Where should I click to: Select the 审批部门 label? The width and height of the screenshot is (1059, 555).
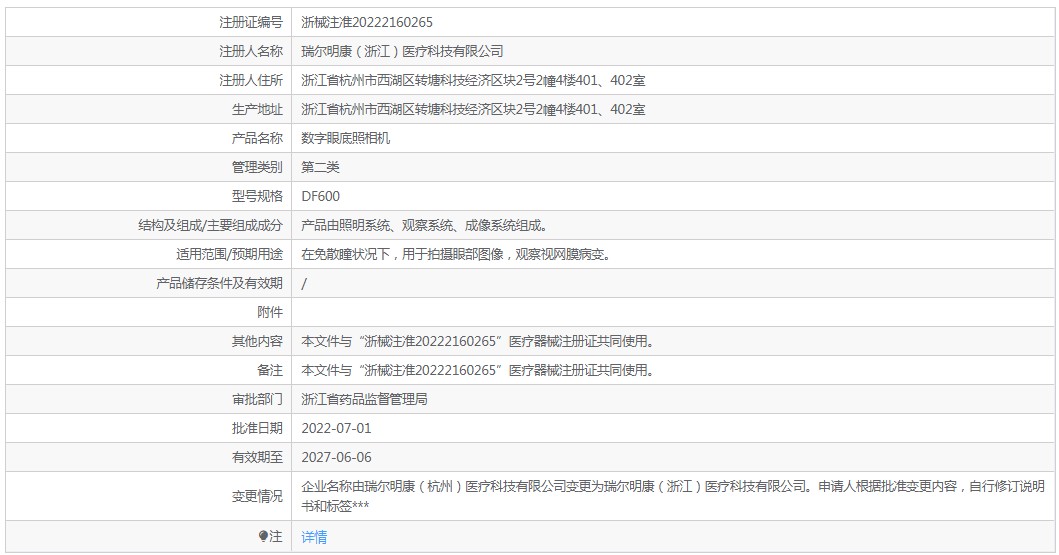(x=257, y=400)
